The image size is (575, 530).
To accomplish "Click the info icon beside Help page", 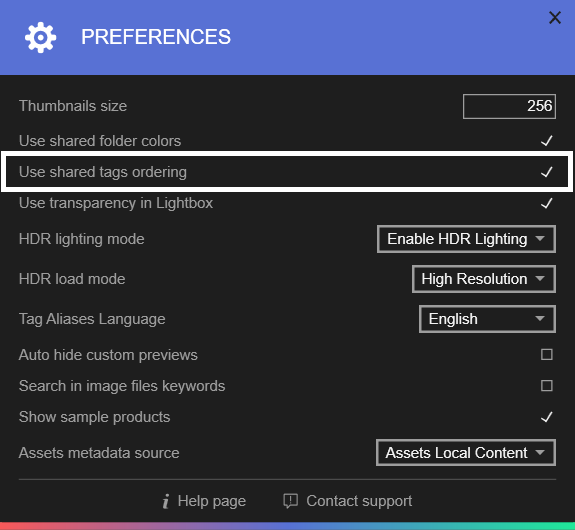I will pyautogui.click(x=166, y=501).
